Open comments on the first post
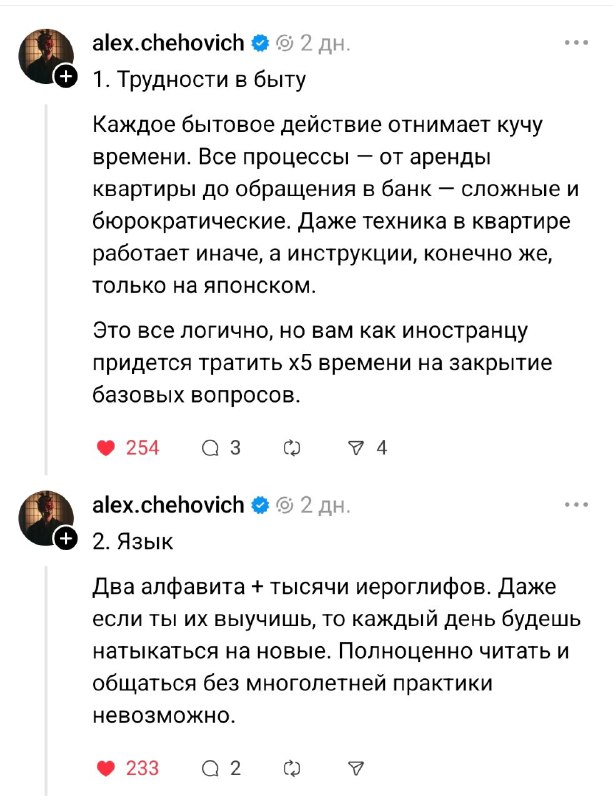This screenshot has height=800, width=613. 211,449
